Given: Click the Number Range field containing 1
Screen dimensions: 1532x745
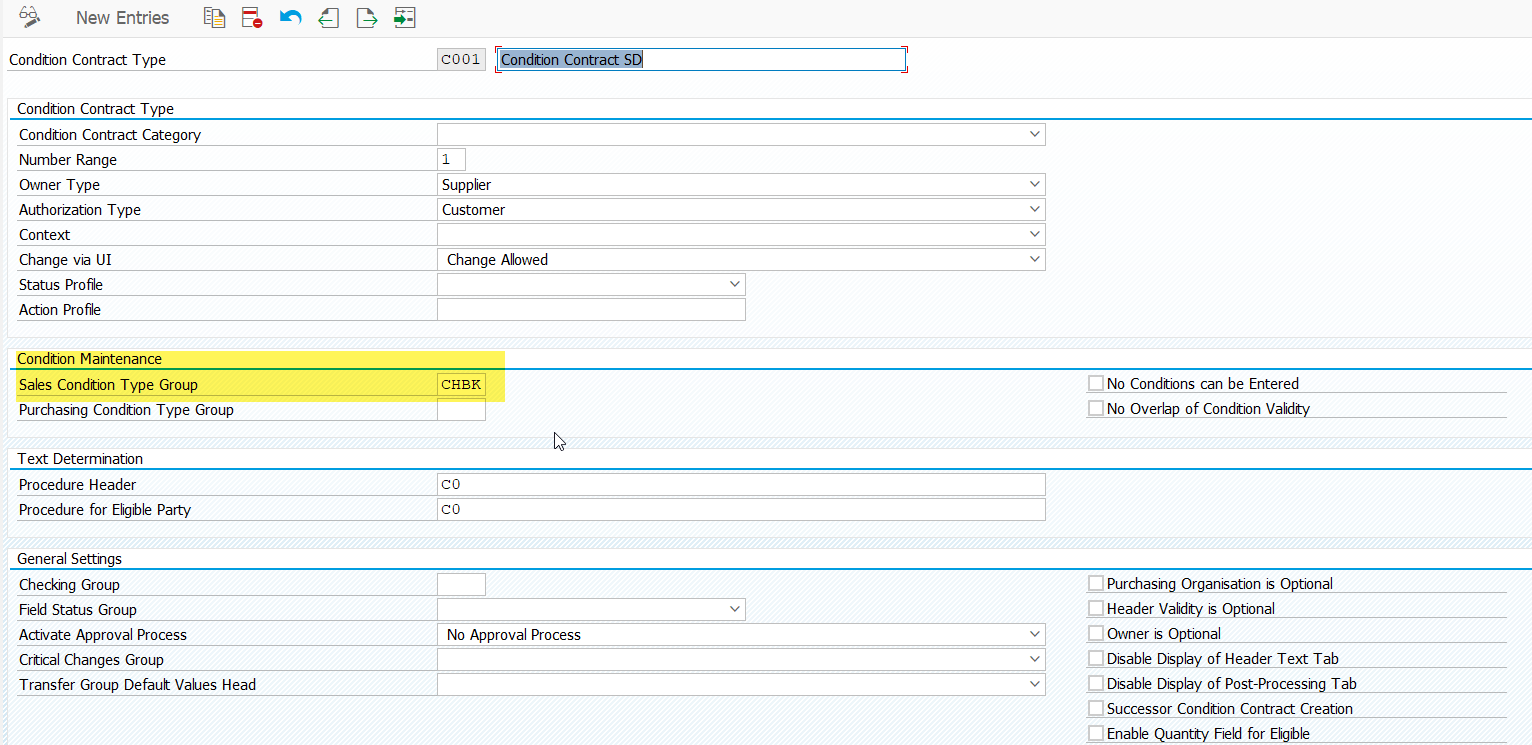Looking at the screenshot, I should click(450, 159).
